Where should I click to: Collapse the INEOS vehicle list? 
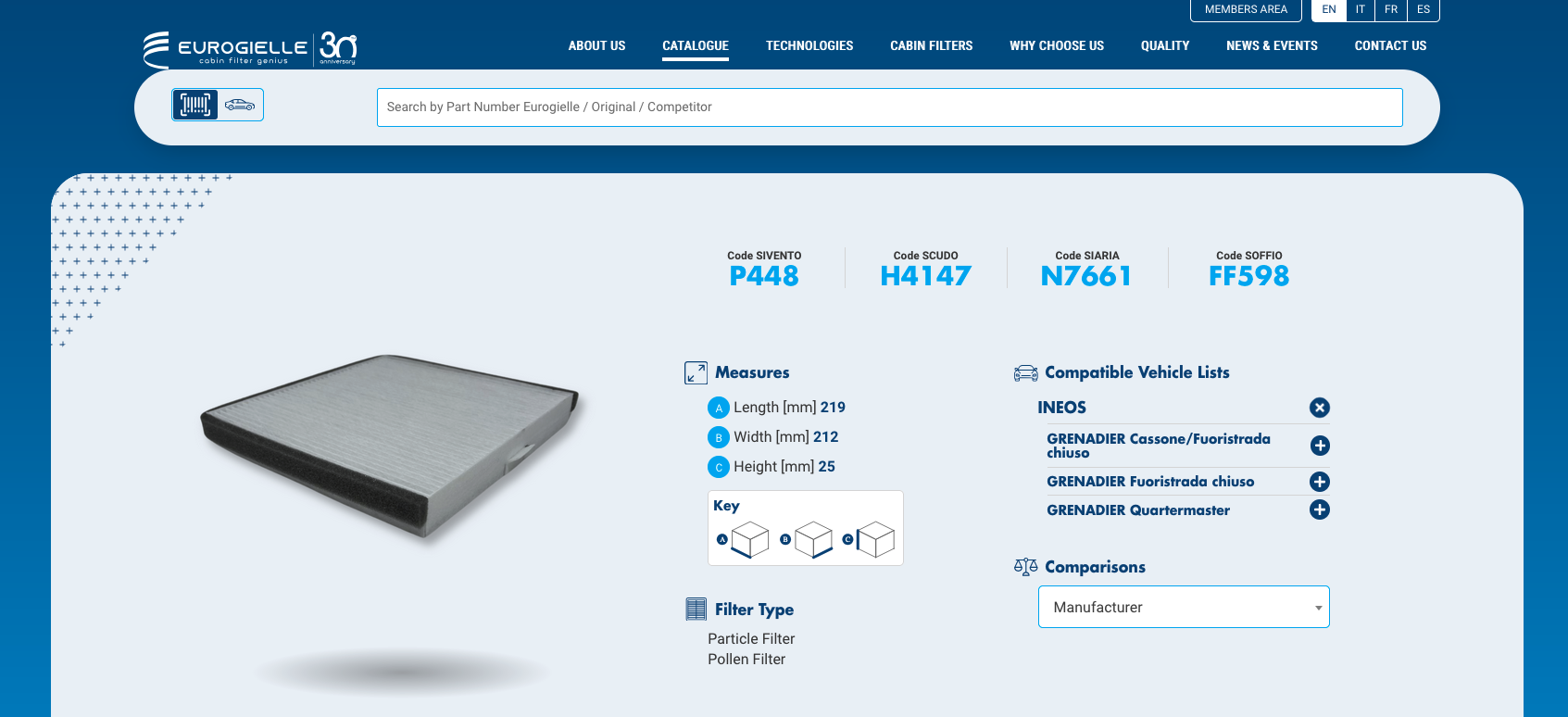[1320, 408]
